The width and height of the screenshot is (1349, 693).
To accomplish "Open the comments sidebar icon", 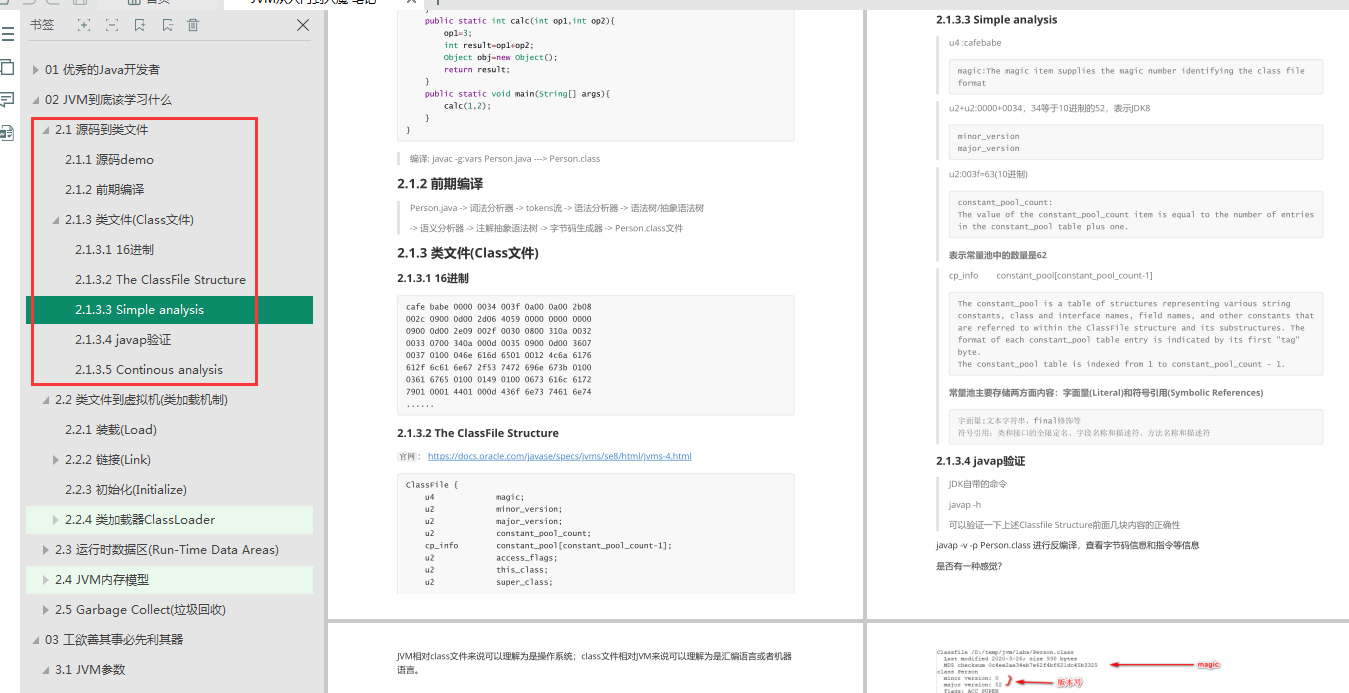I will click(x=8, y=99).
